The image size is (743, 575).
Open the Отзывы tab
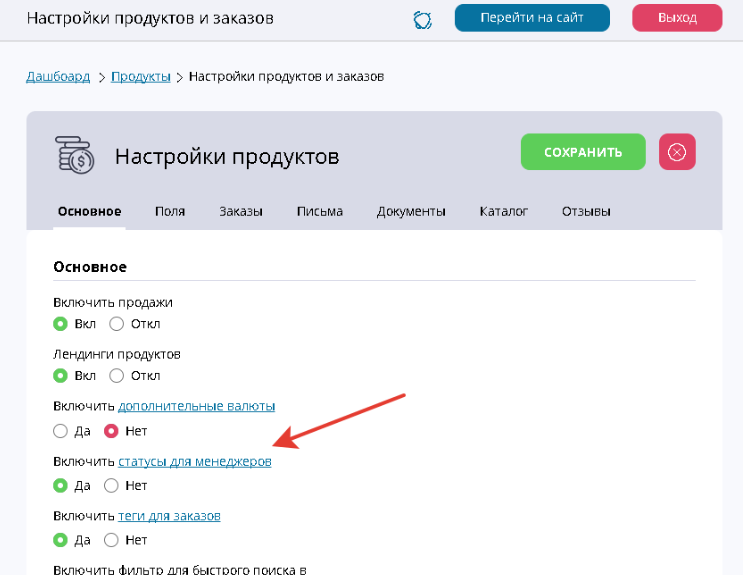(x=586, y=211)
